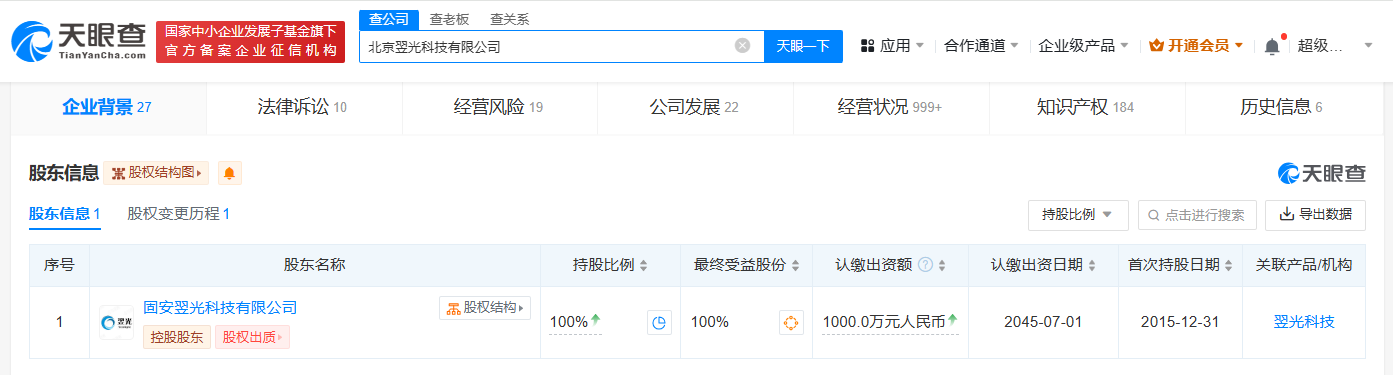Open the 翌光科技 related product link
This screenshot has width=1393, height=375.
click(x=1304, y=322)
